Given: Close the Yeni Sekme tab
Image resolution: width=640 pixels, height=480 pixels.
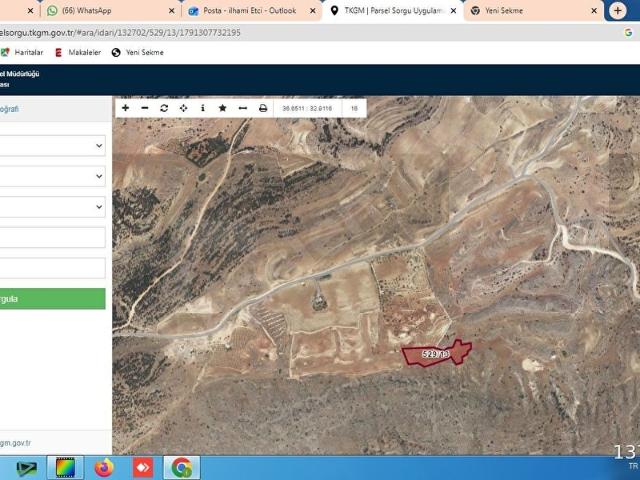Looking at the screenshot, I should [594, 11].
